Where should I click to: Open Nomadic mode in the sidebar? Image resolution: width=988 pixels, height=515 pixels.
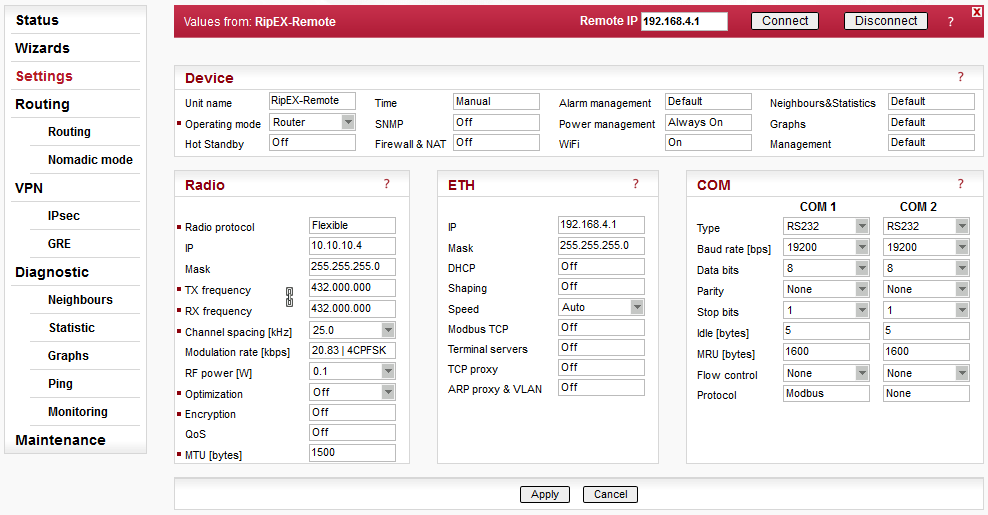[90, 160]
